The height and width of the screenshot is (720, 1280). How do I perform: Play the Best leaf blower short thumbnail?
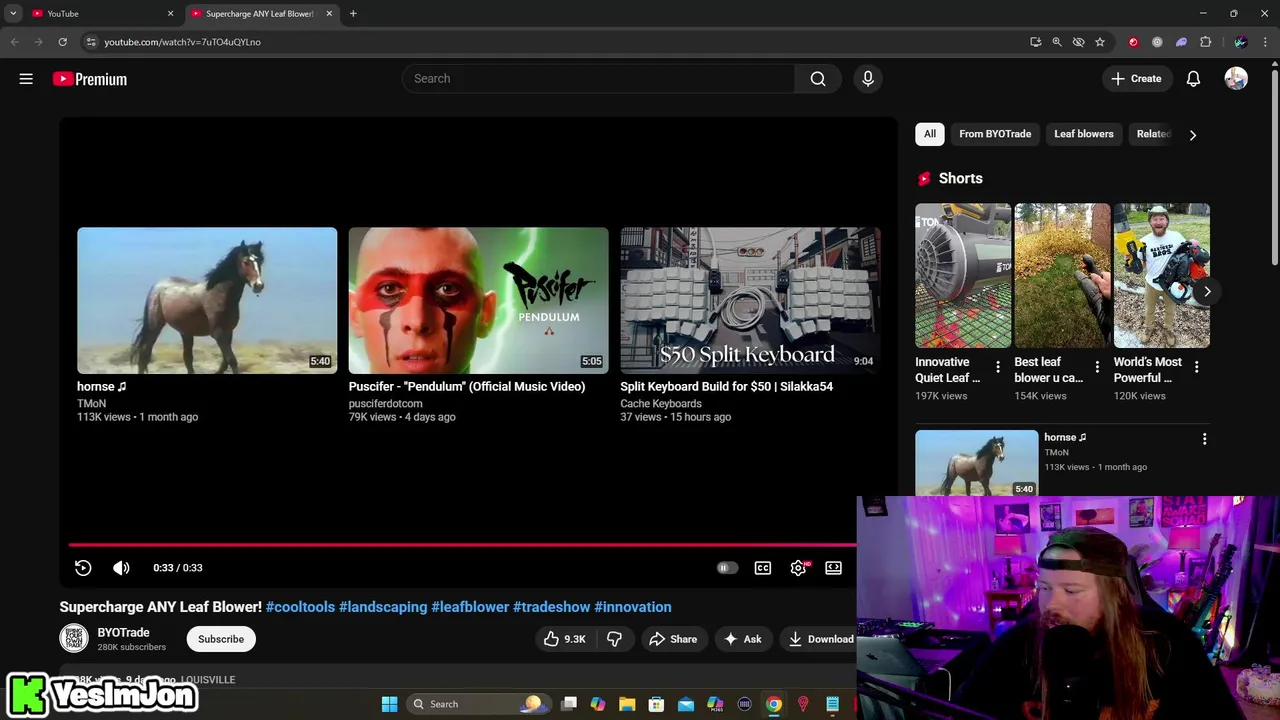pyautogui.click(x=1062, y=276)
